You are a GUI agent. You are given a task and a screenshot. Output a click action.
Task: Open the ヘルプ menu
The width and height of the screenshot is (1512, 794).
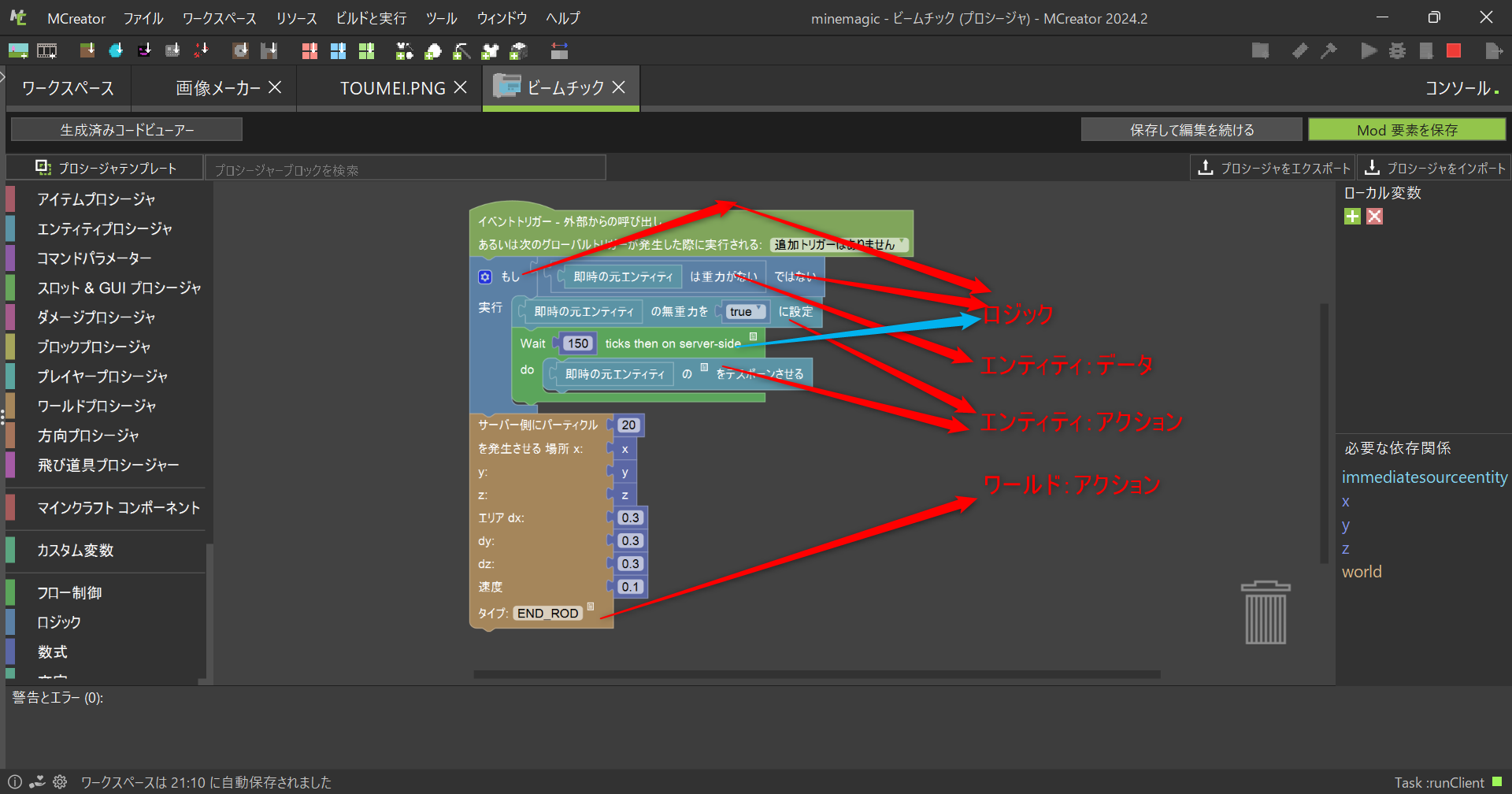(563, 18)
